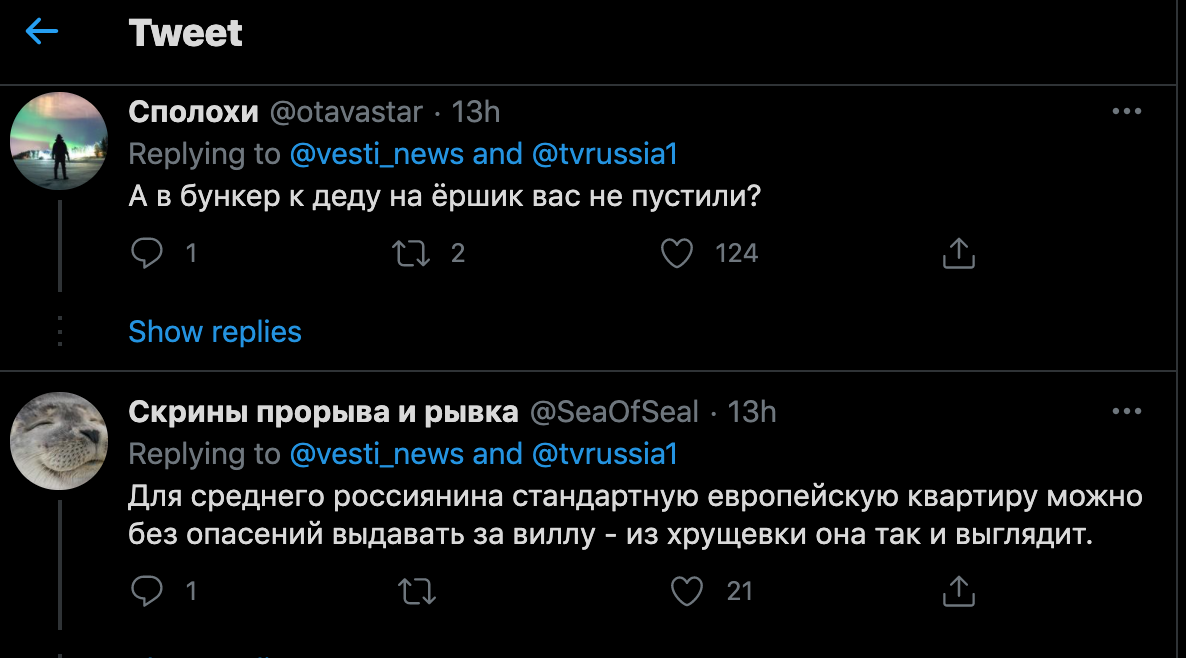This screenshot has width=1186, height=658.
Task: Expand Show replies under Сполохи tweet
Action: click(215, 331)
